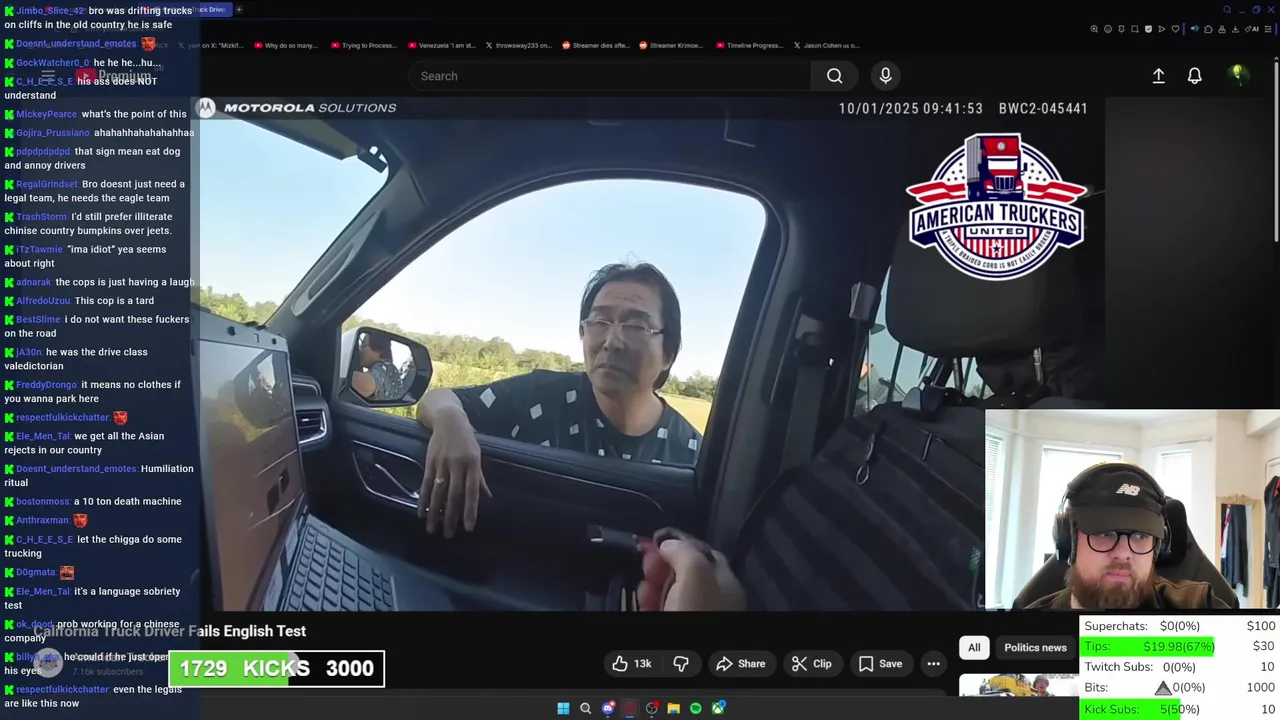Click the magnifier search button in YouTube
This screenshot has height=720, width=1280.
(834, 76)
